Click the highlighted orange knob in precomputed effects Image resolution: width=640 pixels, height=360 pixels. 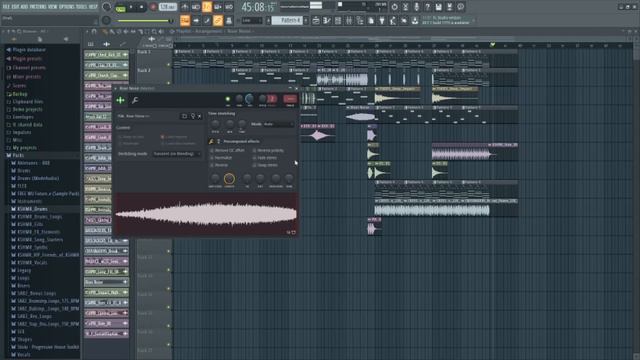(229, 178)
